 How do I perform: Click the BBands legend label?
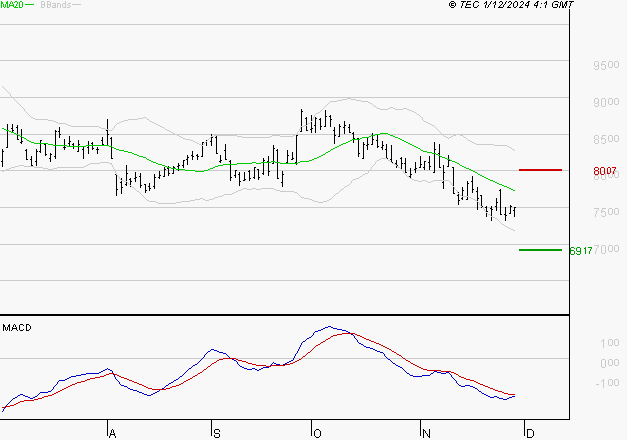point(56,5)
